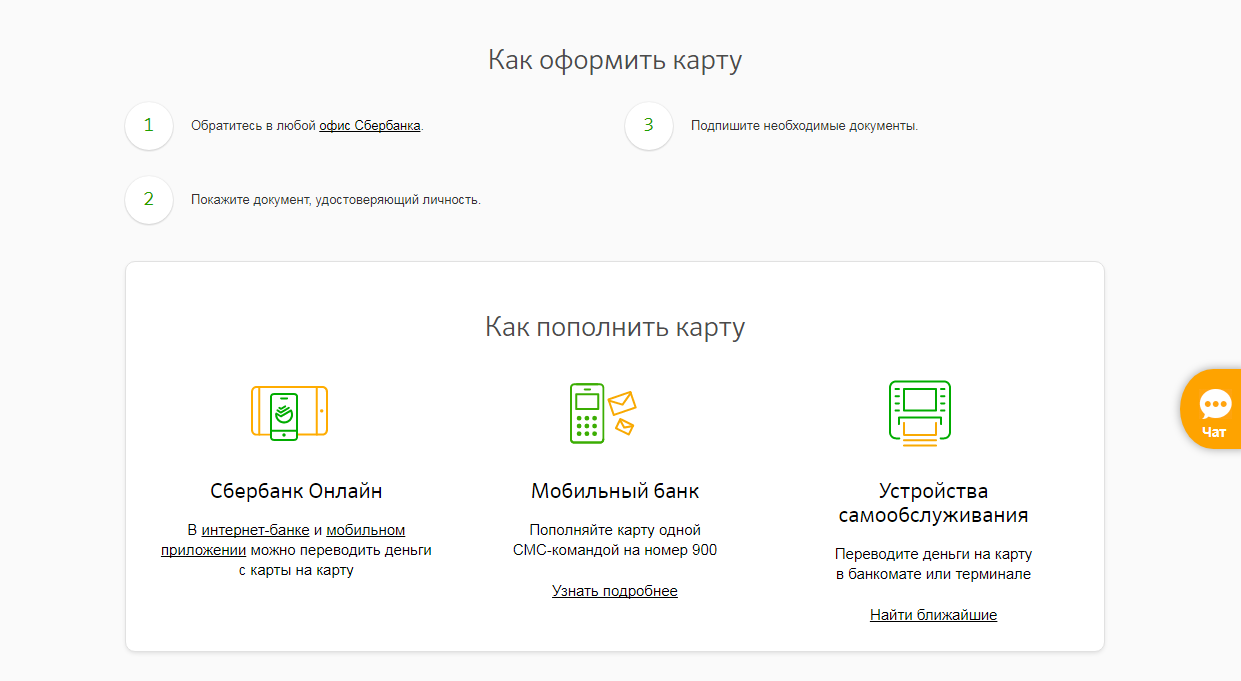Image resolution: width=1241 pixels, height=681 pixels.
Task: Click the Sberbank Online phone icon
Action: tap(289, 412)
